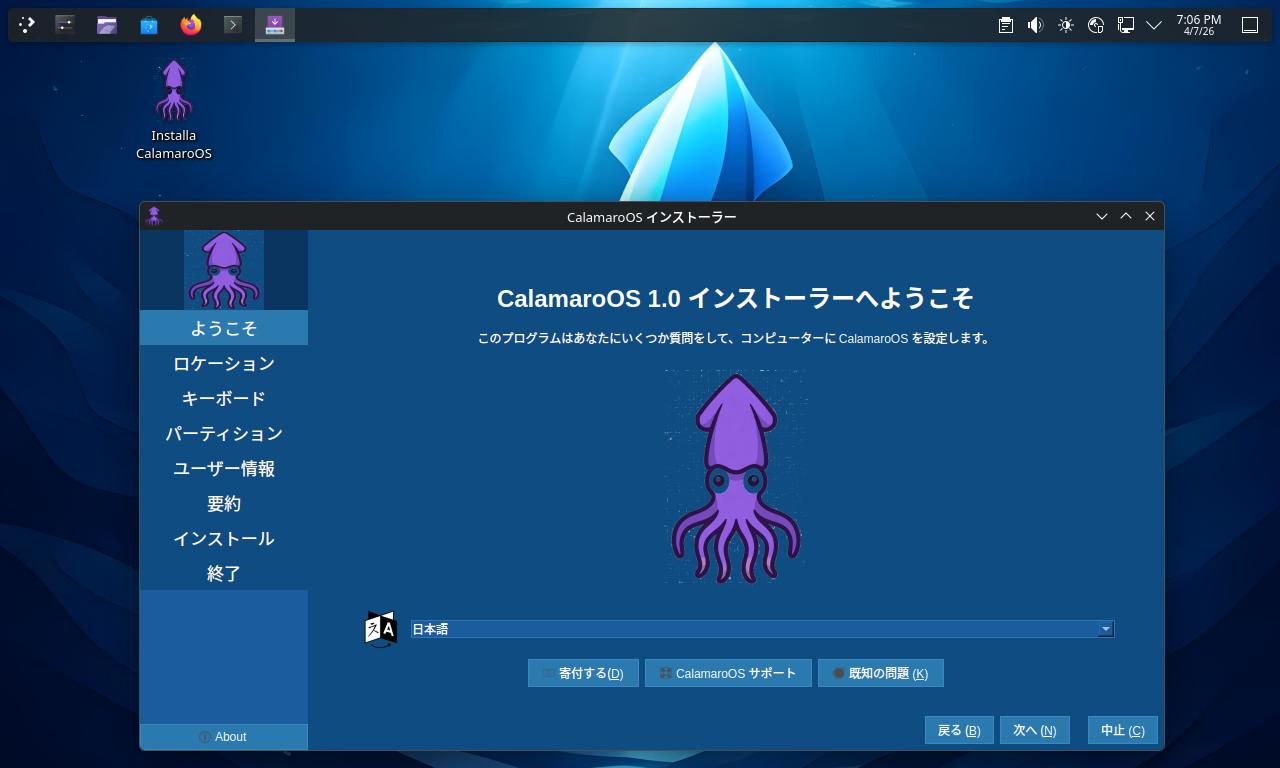Click the language translation icon beside the combo box

(381, 629)
